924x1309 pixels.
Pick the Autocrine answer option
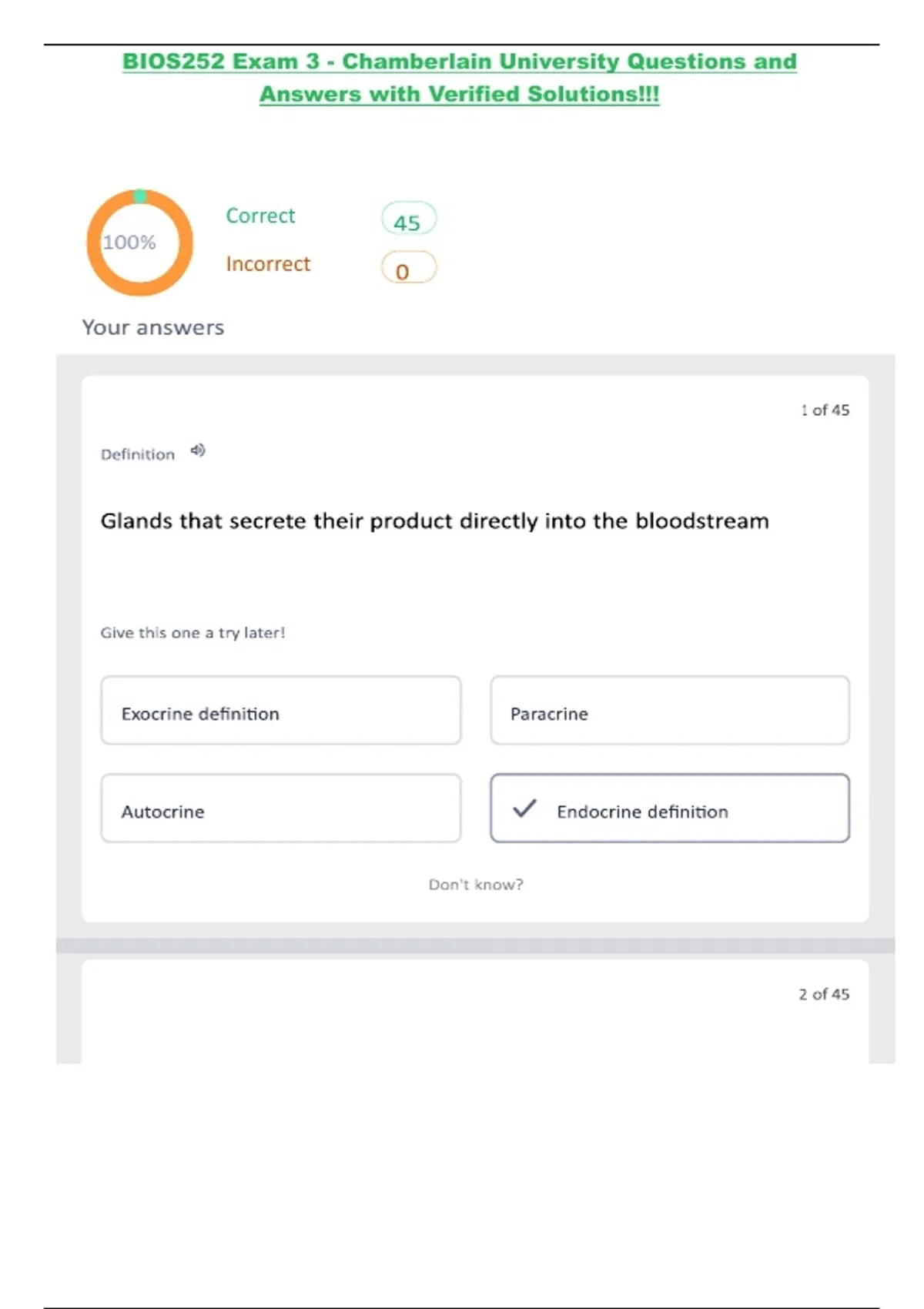click(280, 808)
